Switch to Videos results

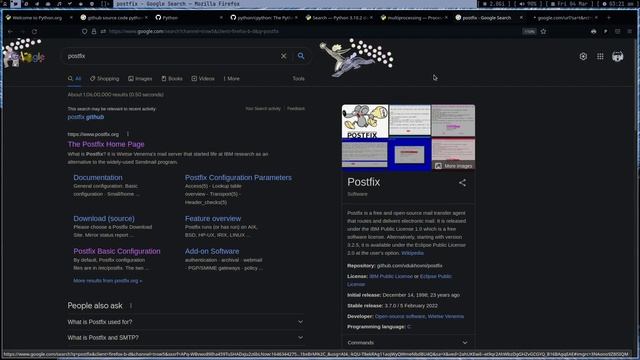click(203, 78)
